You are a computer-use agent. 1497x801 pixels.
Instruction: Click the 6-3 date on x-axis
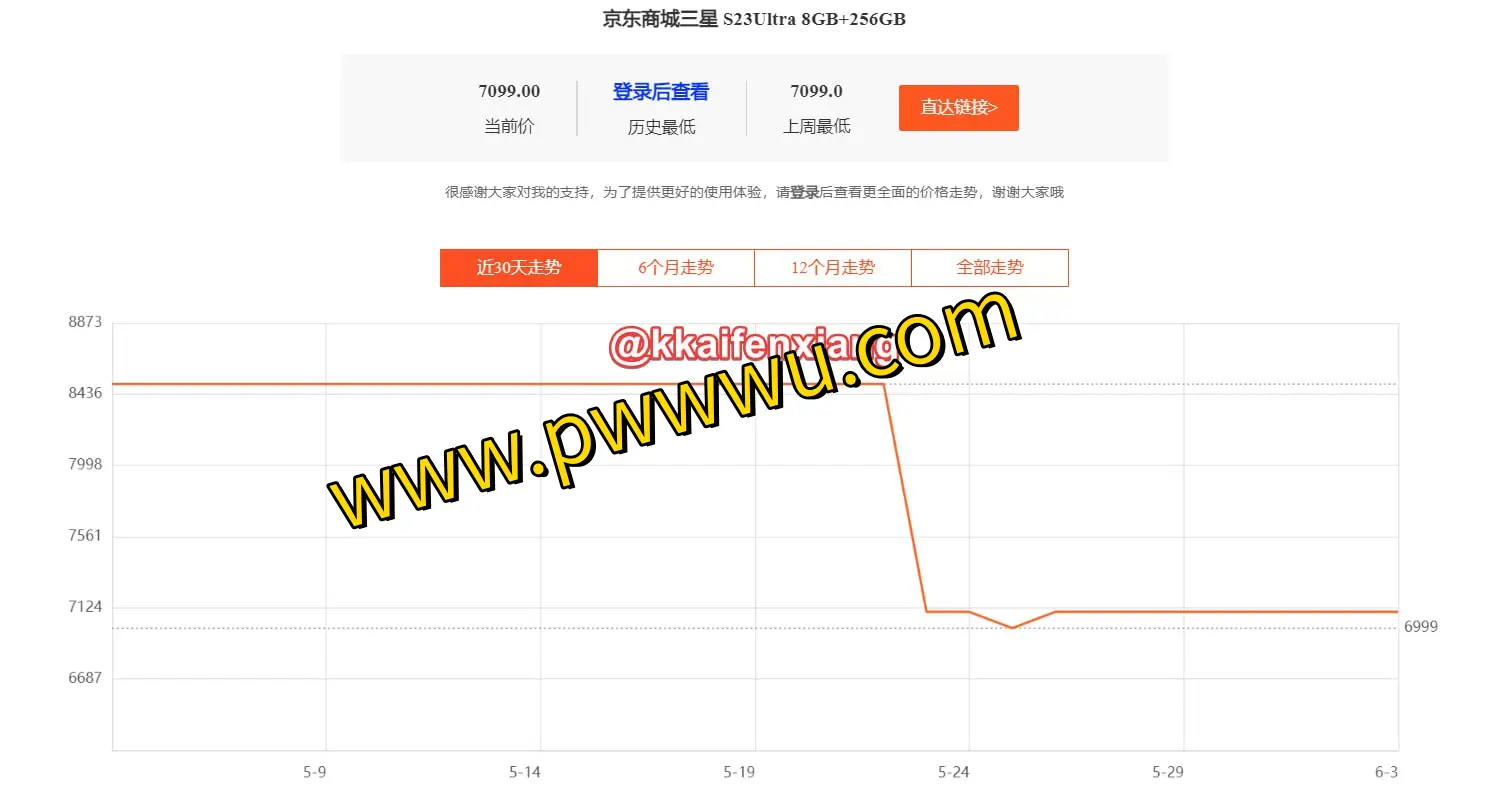point(1386,772)
